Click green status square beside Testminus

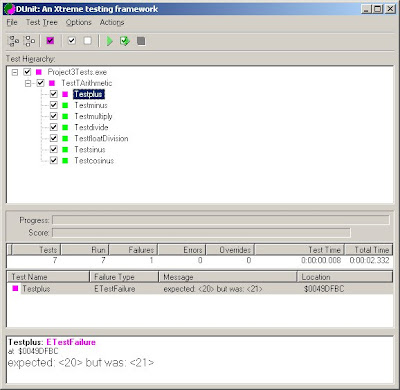coord(65,105)
